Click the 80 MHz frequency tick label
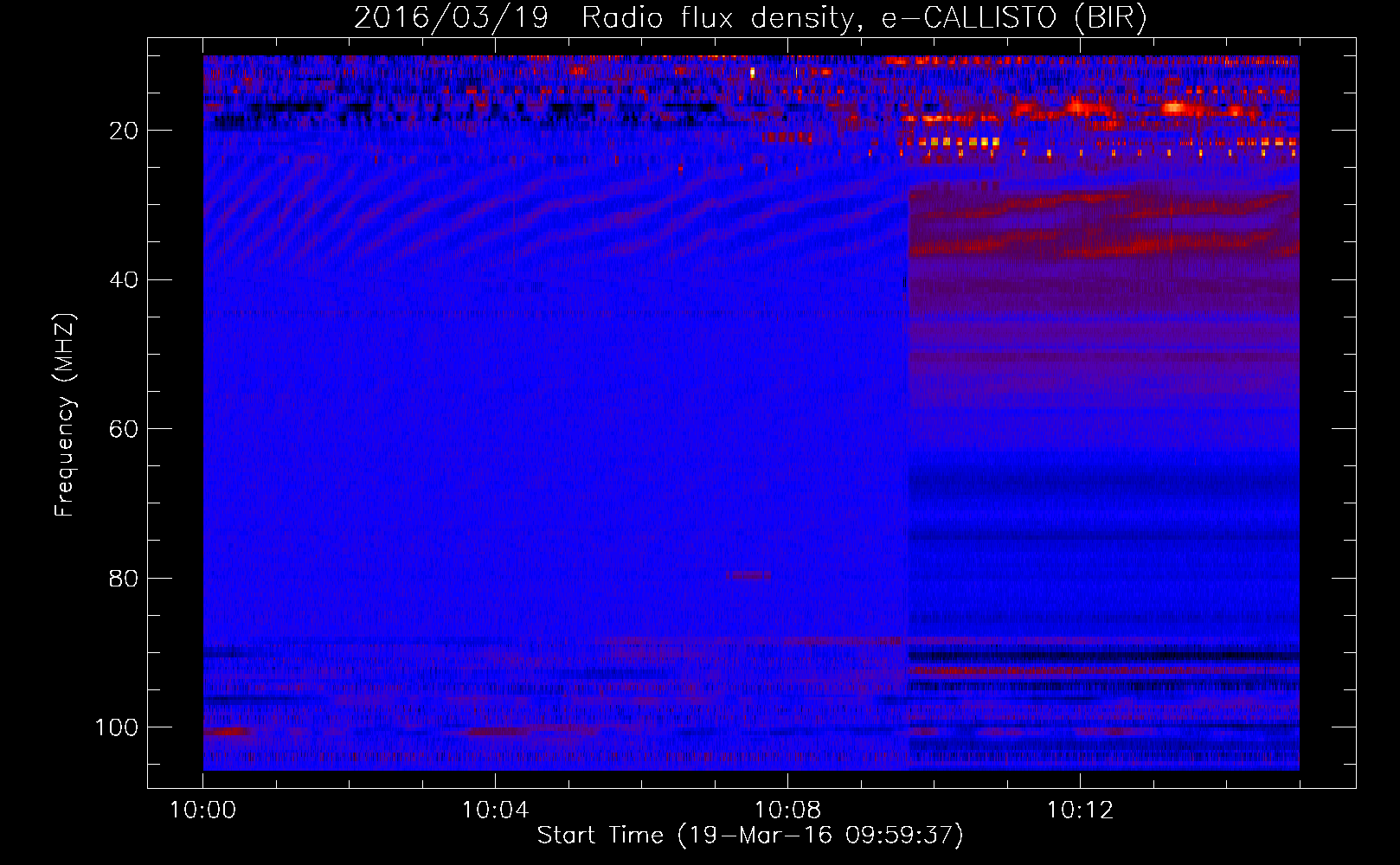1400x865 pixels. click(125, 578)
